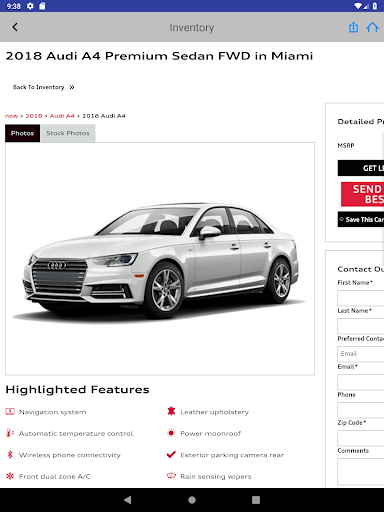This screenshot has width=384, height=512.
Task: Click the Leather upholstery feature icon
Action: point(171,411)
